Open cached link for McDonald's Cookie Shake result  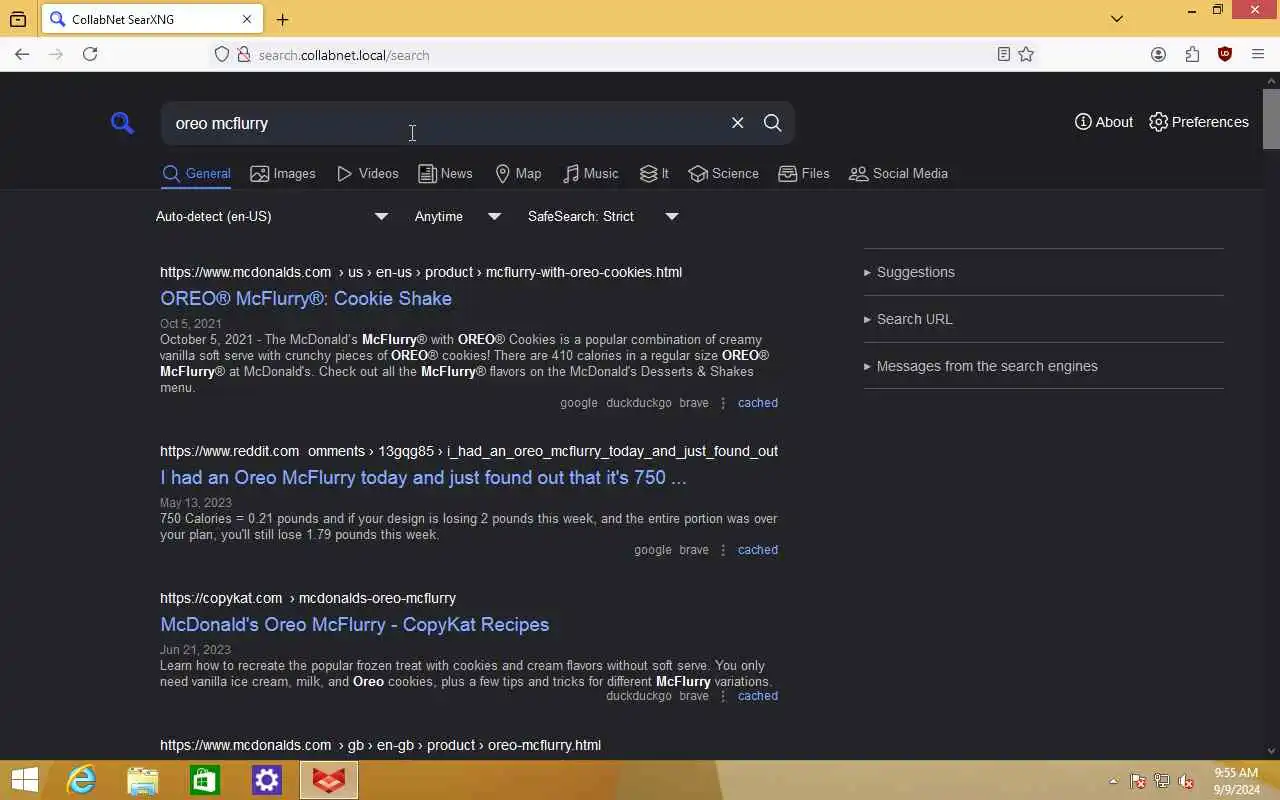pos(757,403)
